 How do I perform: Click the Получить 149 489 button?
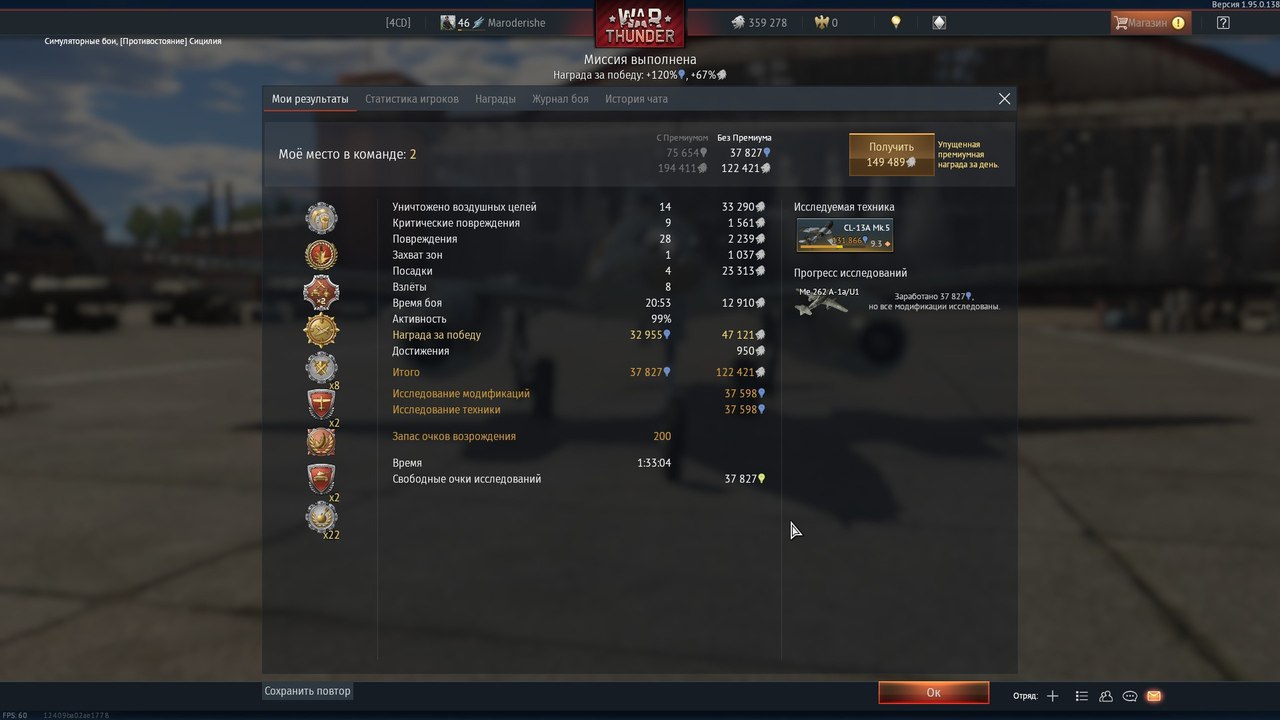tap(891, 154)
